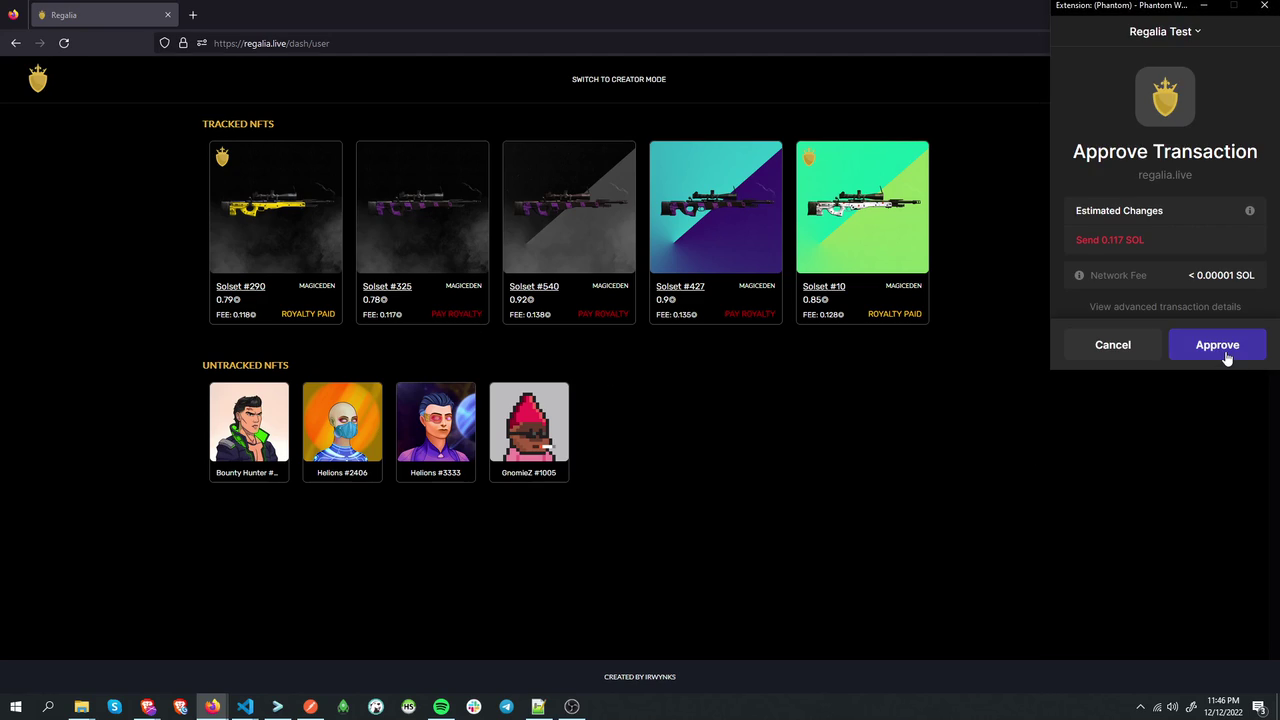The image size is (1280, 720).
Task: Open the Regalia Test account dropdown
Action: [1165, 31]
